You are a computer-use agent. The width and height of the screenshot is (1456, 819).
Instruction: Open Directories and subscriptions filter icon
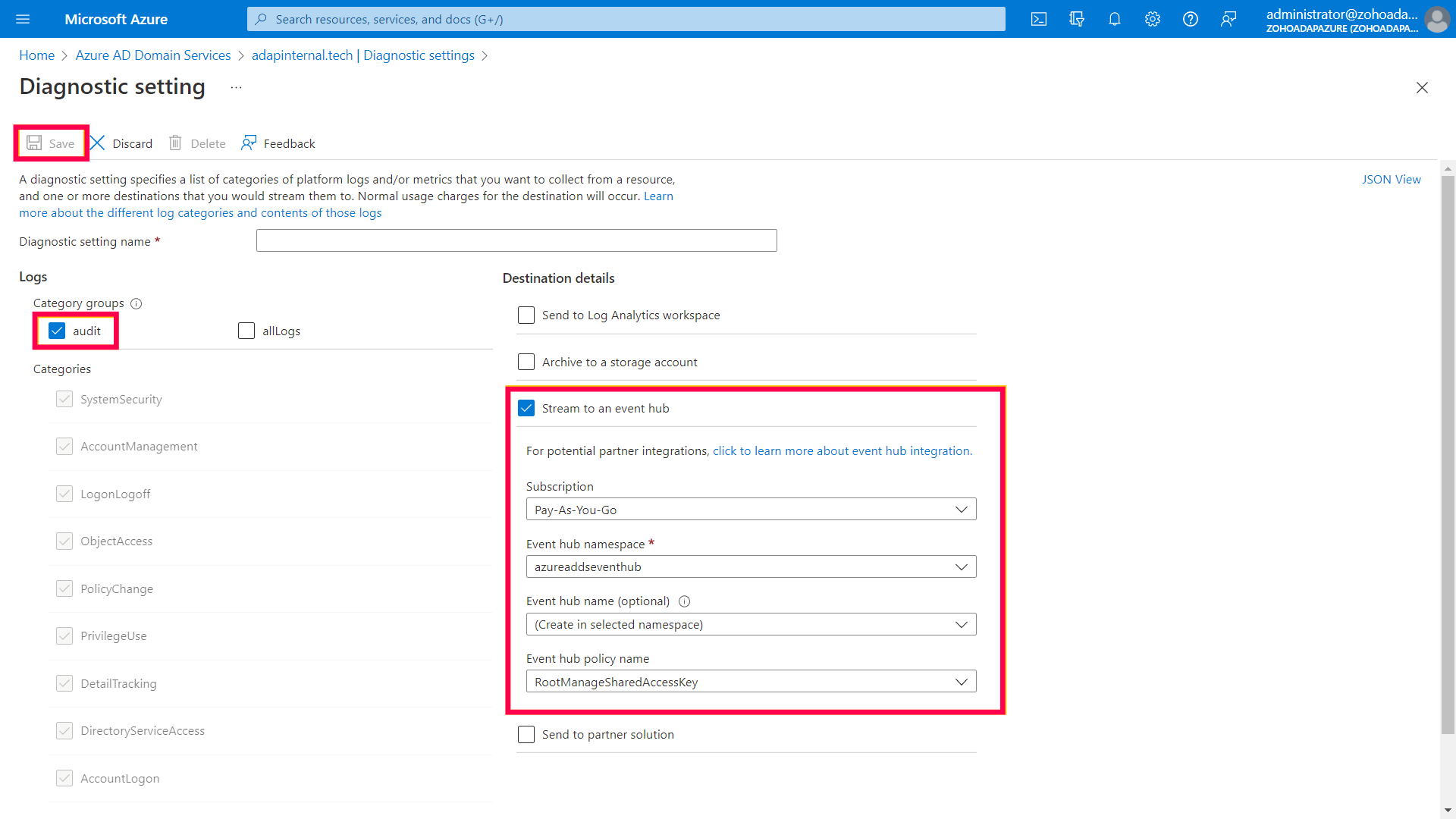[x=1077, y=19]
